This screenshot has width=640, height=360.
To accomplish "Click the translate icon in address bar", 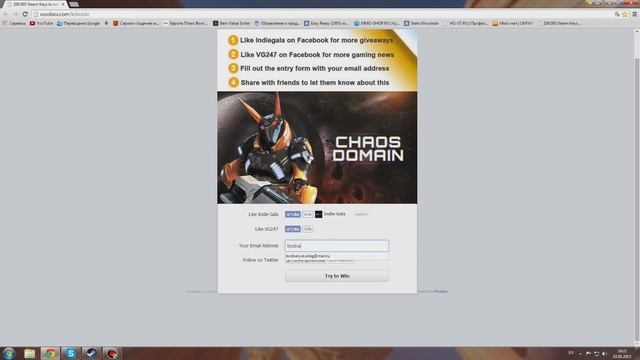I will [617, 14].
